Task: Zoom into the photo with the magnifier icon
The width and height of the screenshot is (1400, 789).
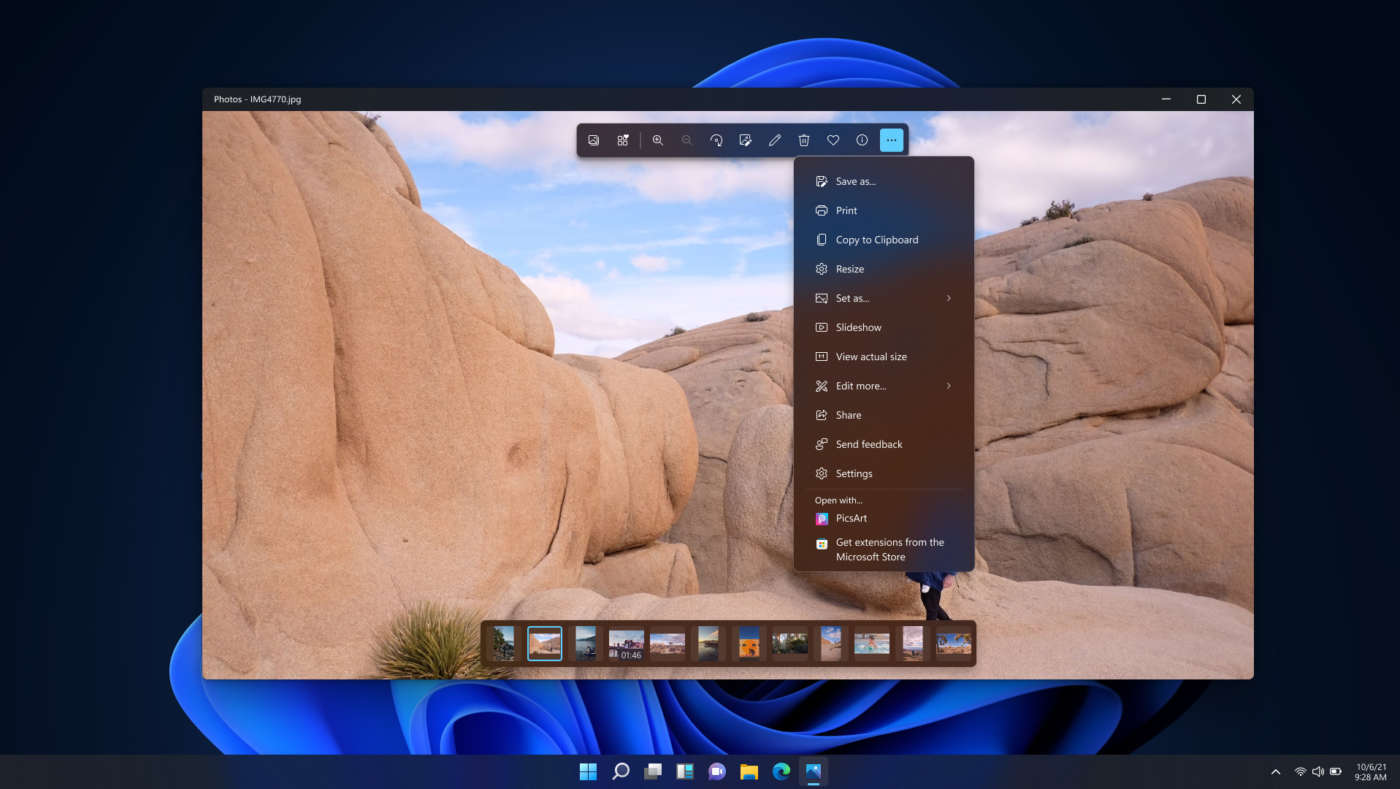Action: 658,140
